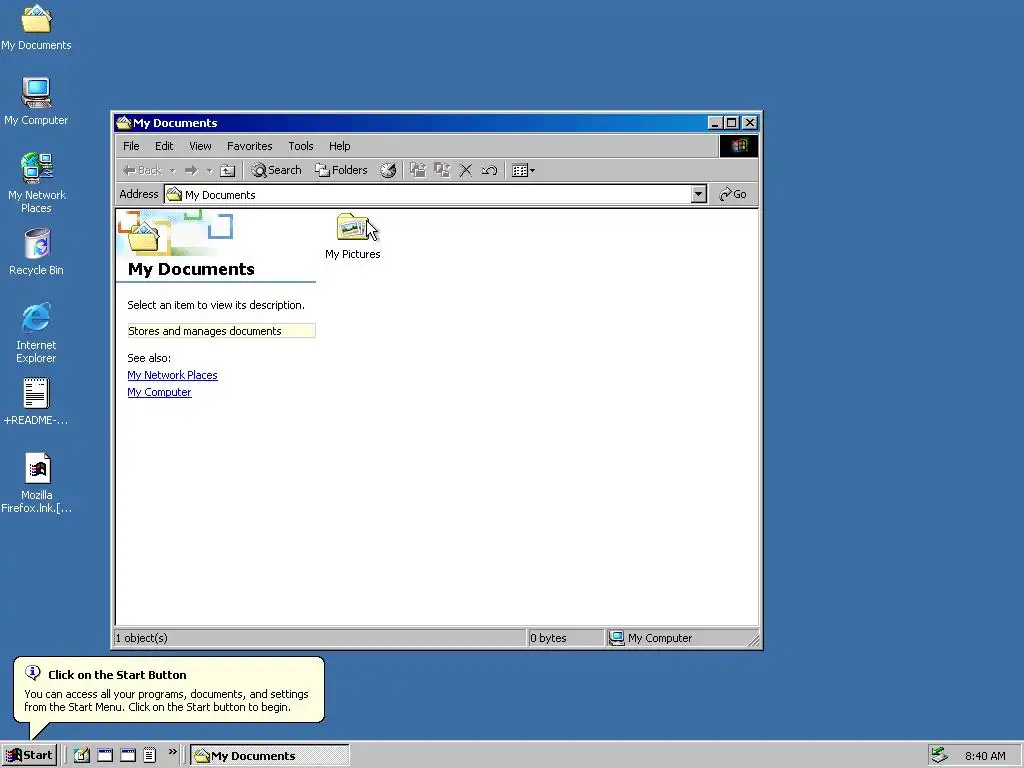This screenshot has height=768, width=1024.
Task: Click the '0 bytes' status bar entry
Action: point(548,638)
